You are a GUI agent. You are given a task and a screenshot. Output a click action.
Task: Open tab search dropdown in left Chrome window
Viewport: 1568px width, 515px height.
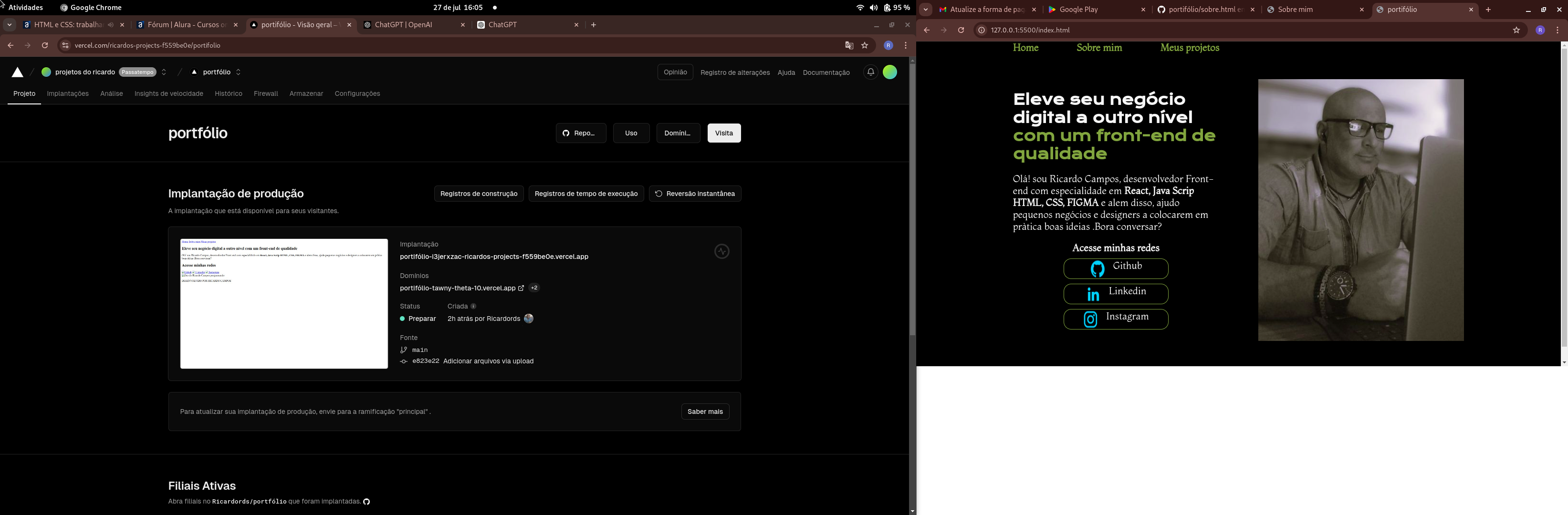pos(9,25)
